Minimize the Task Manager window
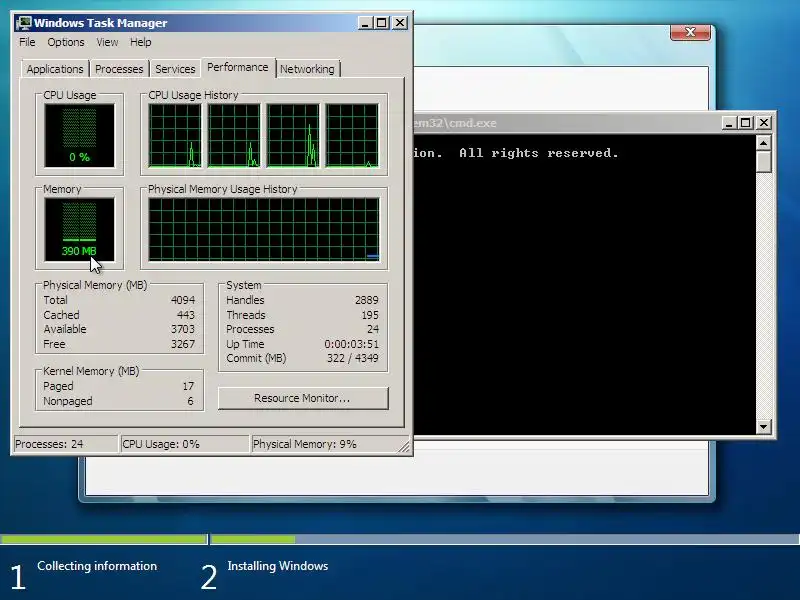The width and height of the screenshot is (800, 600). (365, 23)
